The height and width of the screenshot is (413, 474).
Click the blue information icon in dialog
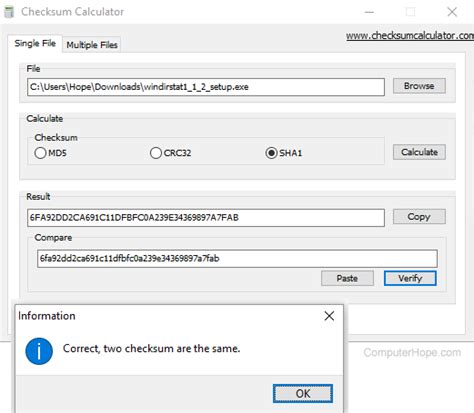39,351
